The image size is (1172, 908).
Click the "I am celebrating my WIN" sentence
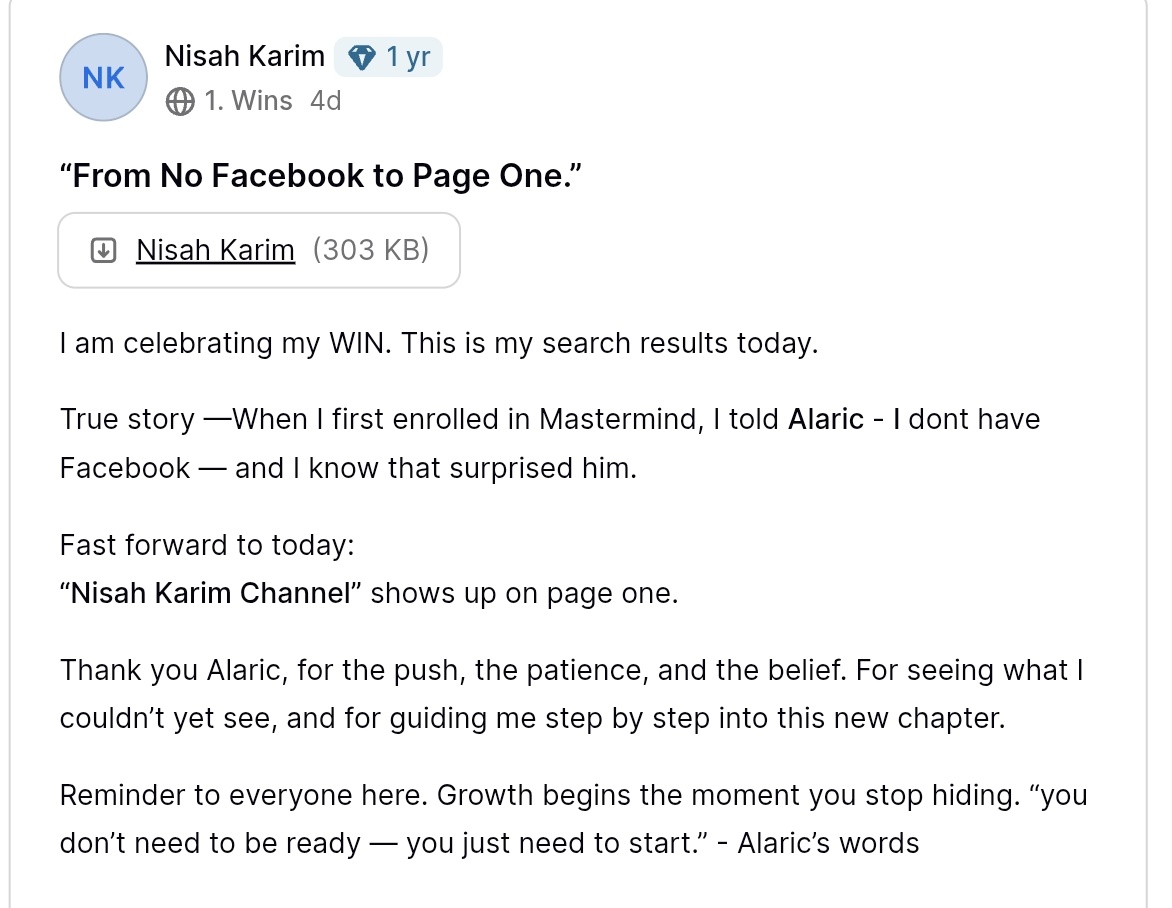click(x=226, y=343)
